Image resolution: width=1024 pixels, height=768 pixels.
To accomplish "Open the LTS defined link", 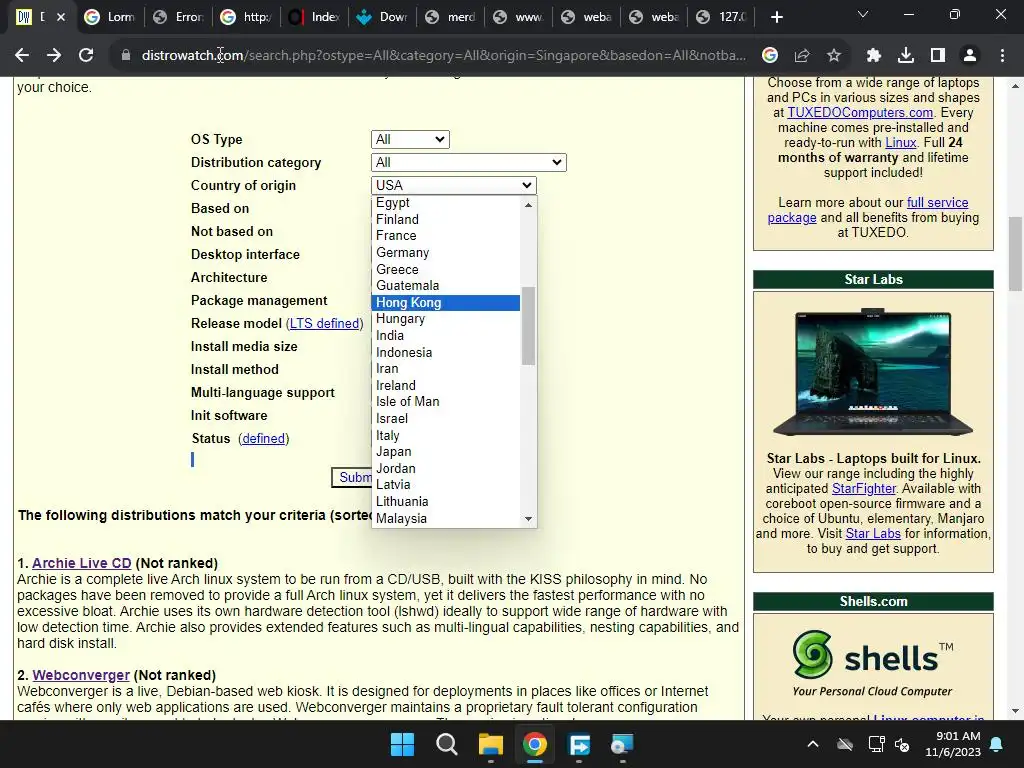I will click(x=325, y=323).
